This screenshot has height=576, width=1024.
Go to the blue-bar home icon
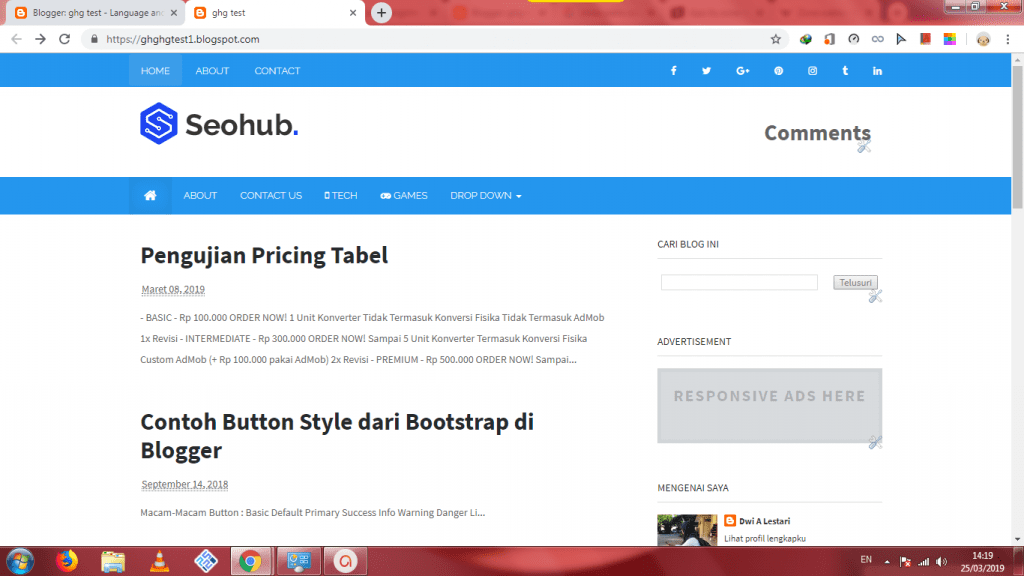point(150,195)
